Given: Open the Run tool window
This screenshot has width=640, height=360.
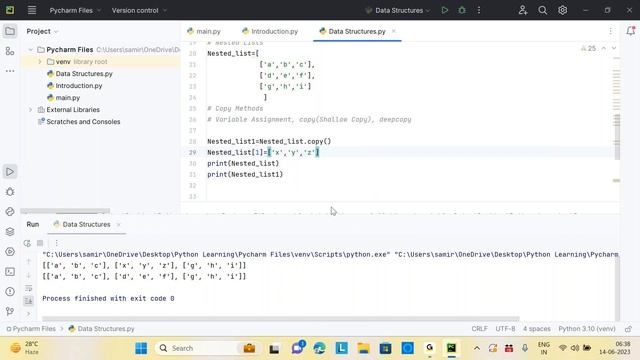Looking at the screenshot, I should coord(10,171).
